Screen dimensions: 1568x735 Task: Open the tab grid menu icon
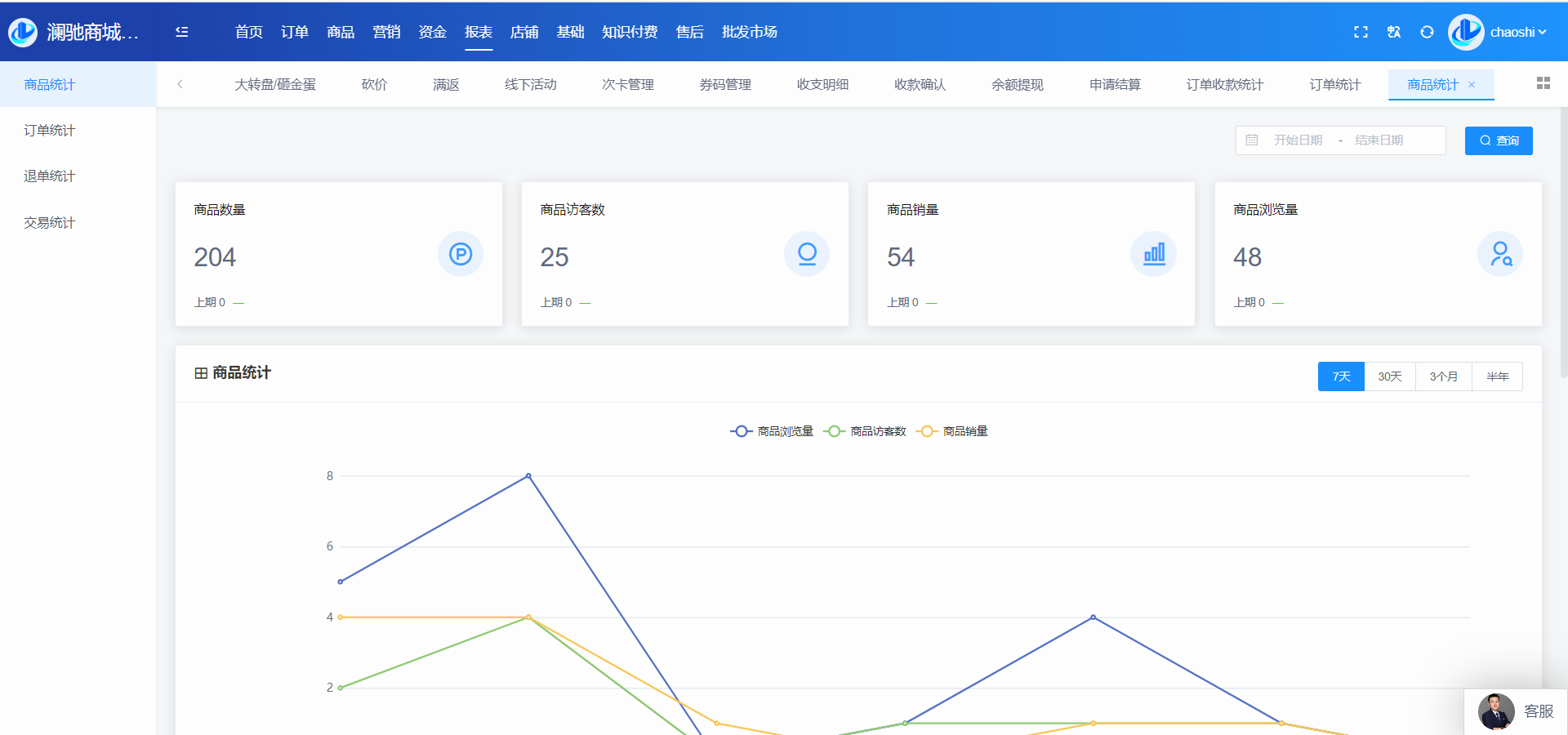point(1543,83)
